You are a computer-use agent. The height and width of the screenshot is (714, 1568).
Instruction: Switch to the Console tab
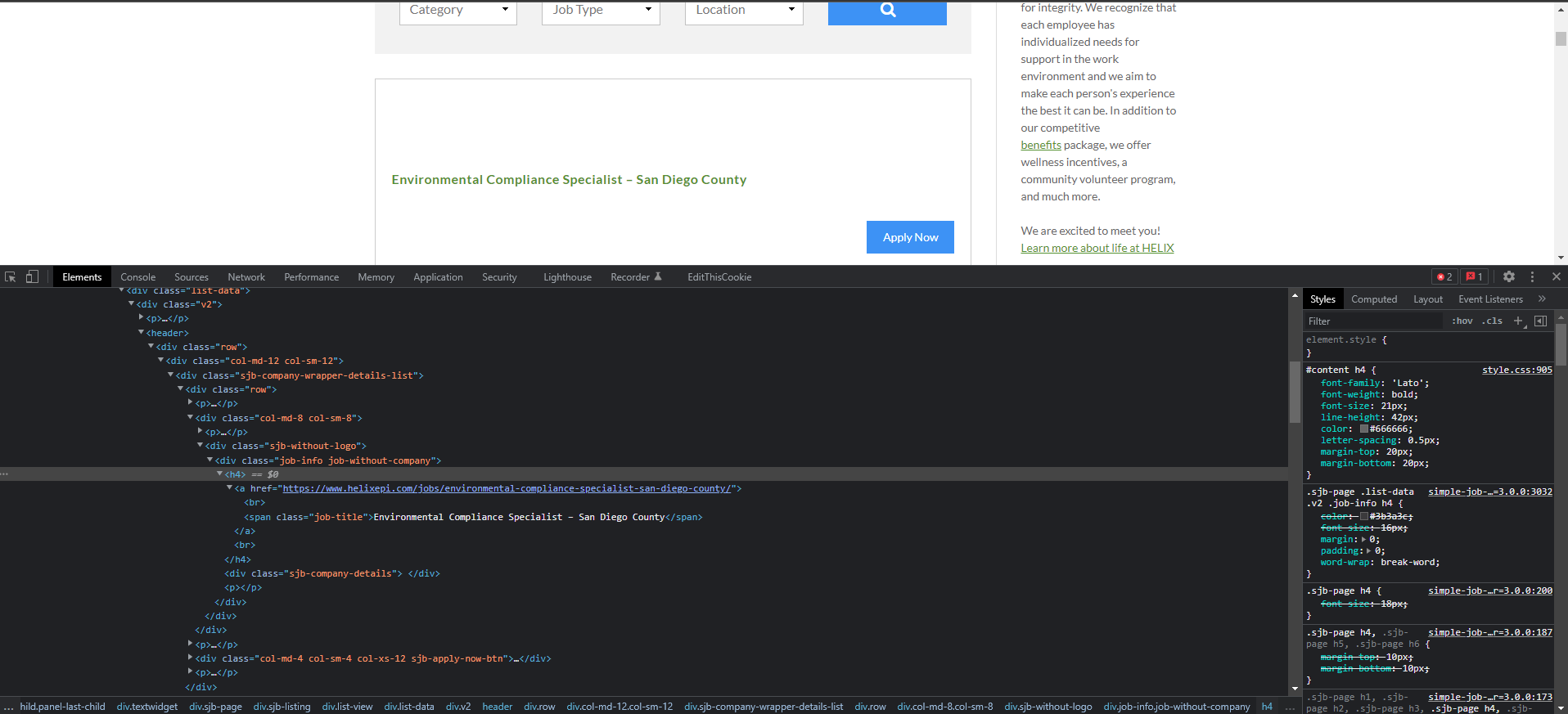(x=137, y=277)
